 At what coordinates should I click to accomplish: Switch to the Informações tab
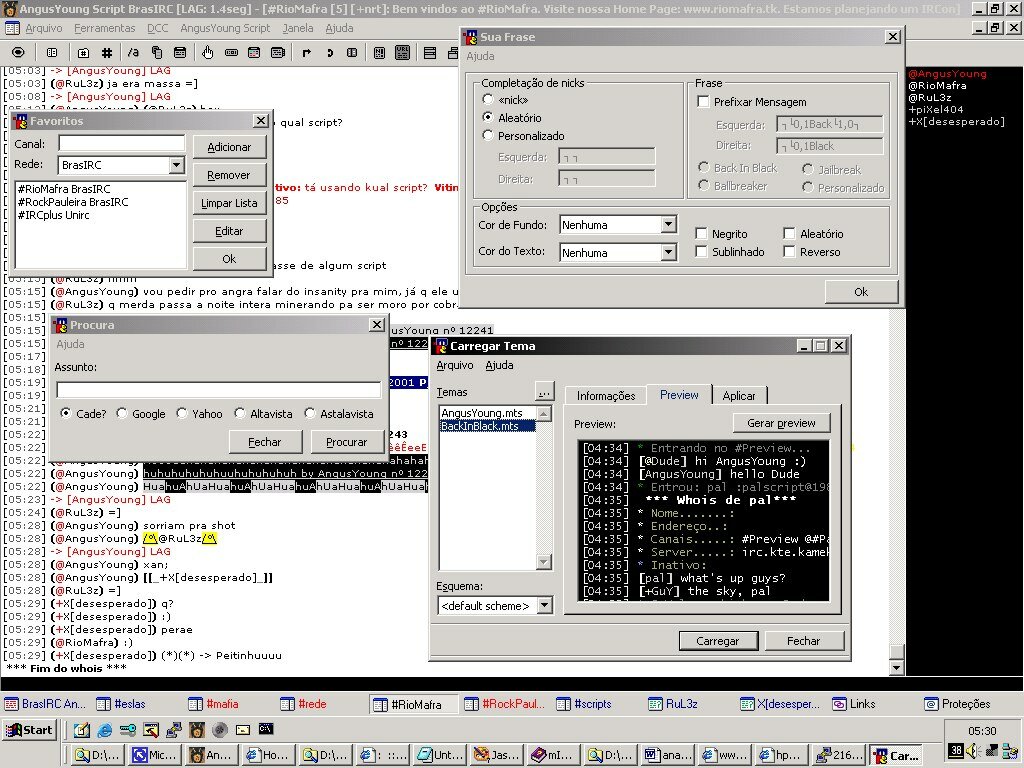point(605,396)
